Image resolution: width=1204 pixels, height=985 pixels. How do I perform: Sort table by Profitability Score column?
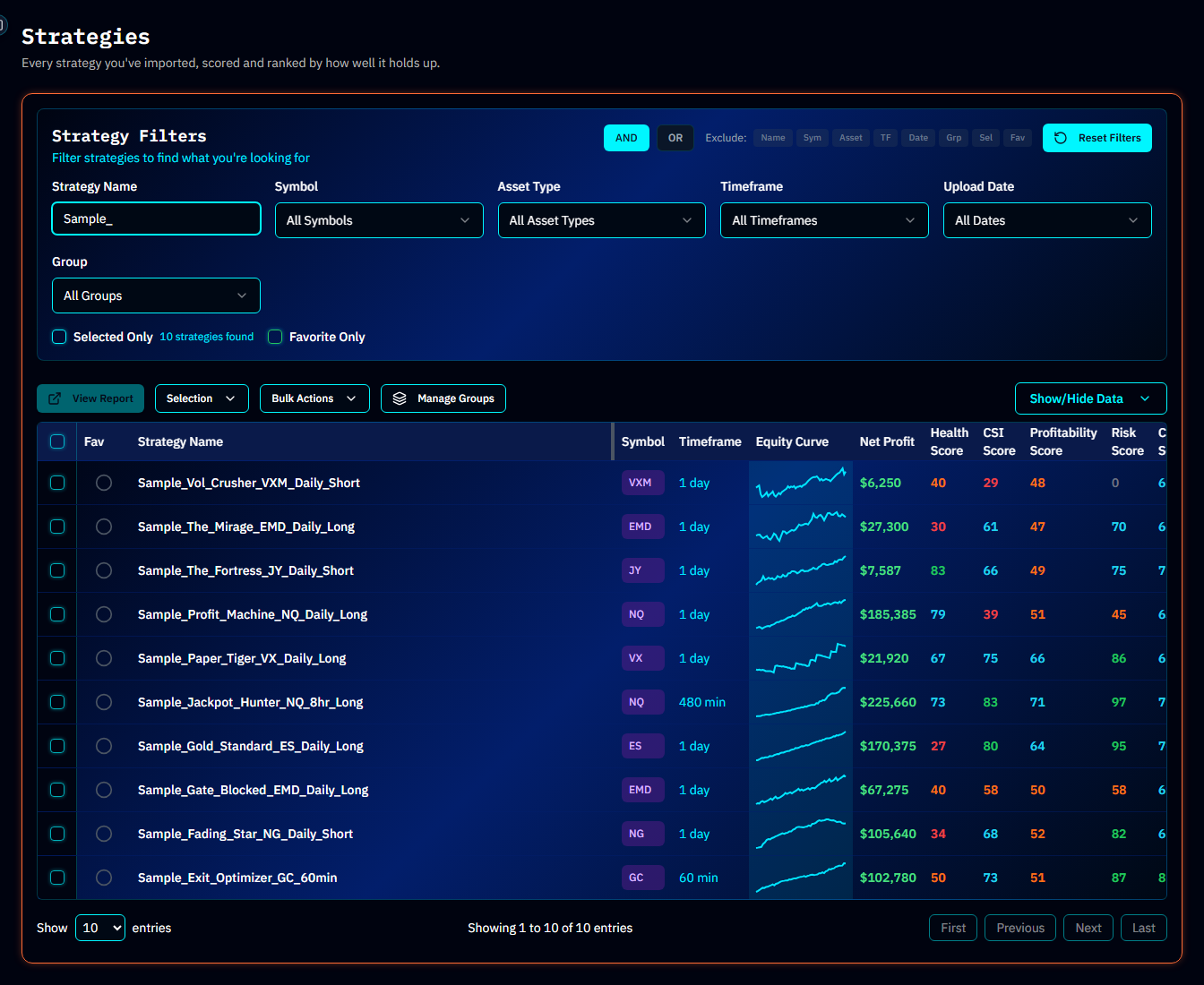1063,441
